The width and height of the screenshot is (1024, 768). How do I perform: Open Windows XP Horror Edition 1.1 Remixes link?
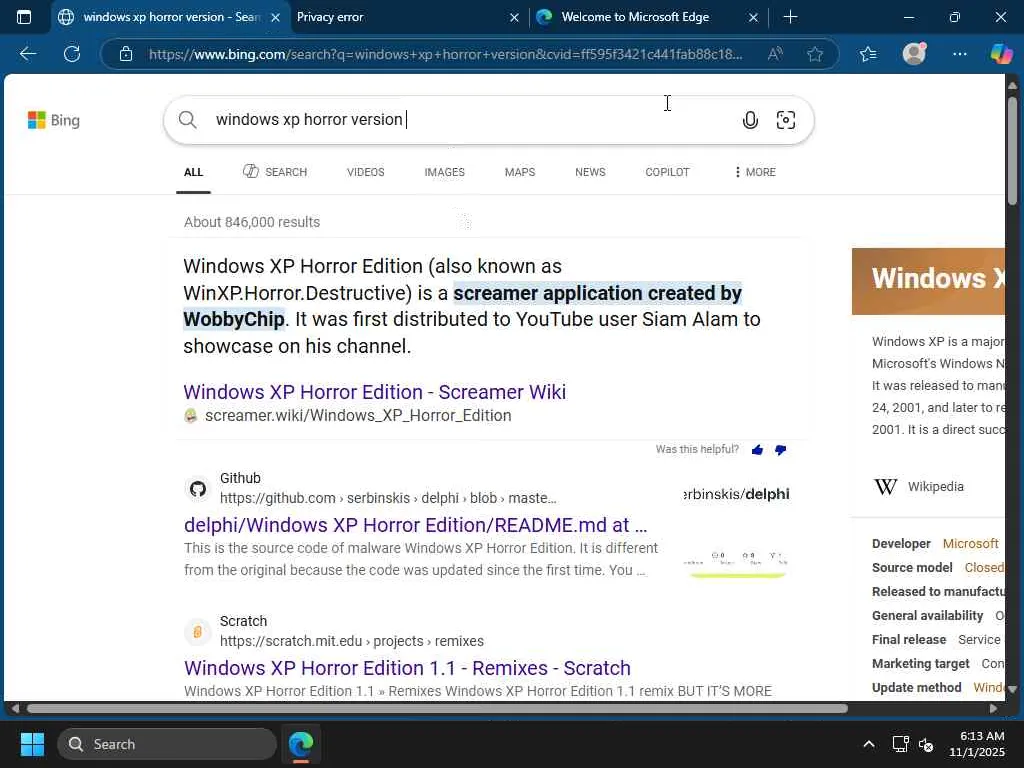[x=408, y=668]
